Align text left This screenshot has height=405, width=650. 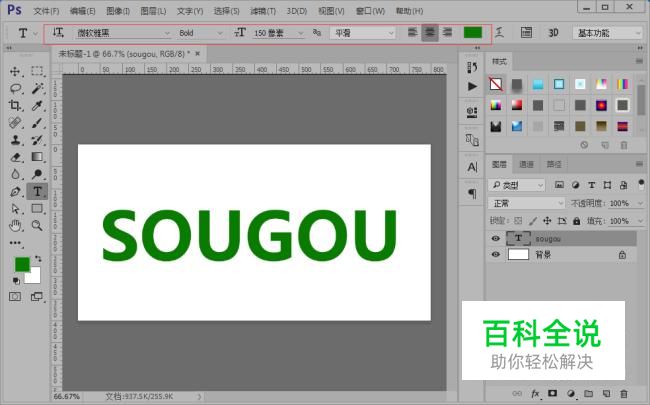[412, 32]
